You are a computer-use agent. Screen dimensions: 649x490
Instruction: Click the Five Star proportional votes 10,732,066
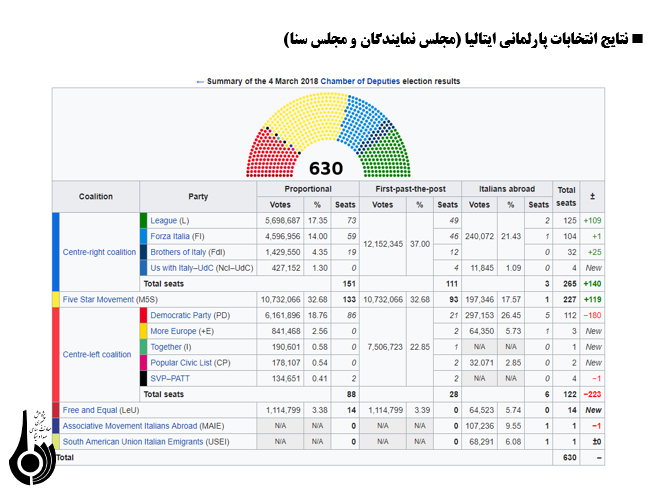pos(281,299)
